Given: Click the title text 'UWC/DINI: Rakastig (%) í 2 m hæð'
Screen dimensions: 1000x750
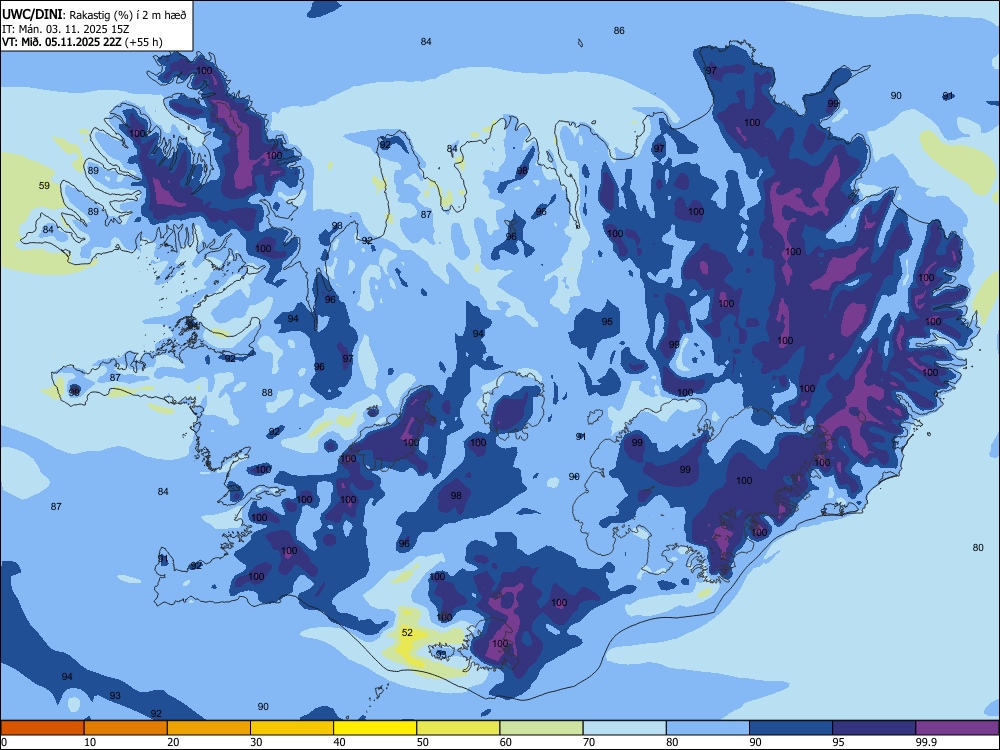Looking at the screenshot, I should click(94, 15).
